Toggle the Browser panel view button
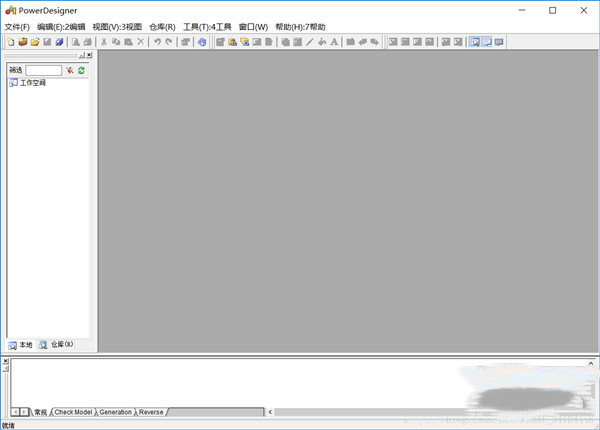Screen dimensions: 600x430 [x=474, y=42]
